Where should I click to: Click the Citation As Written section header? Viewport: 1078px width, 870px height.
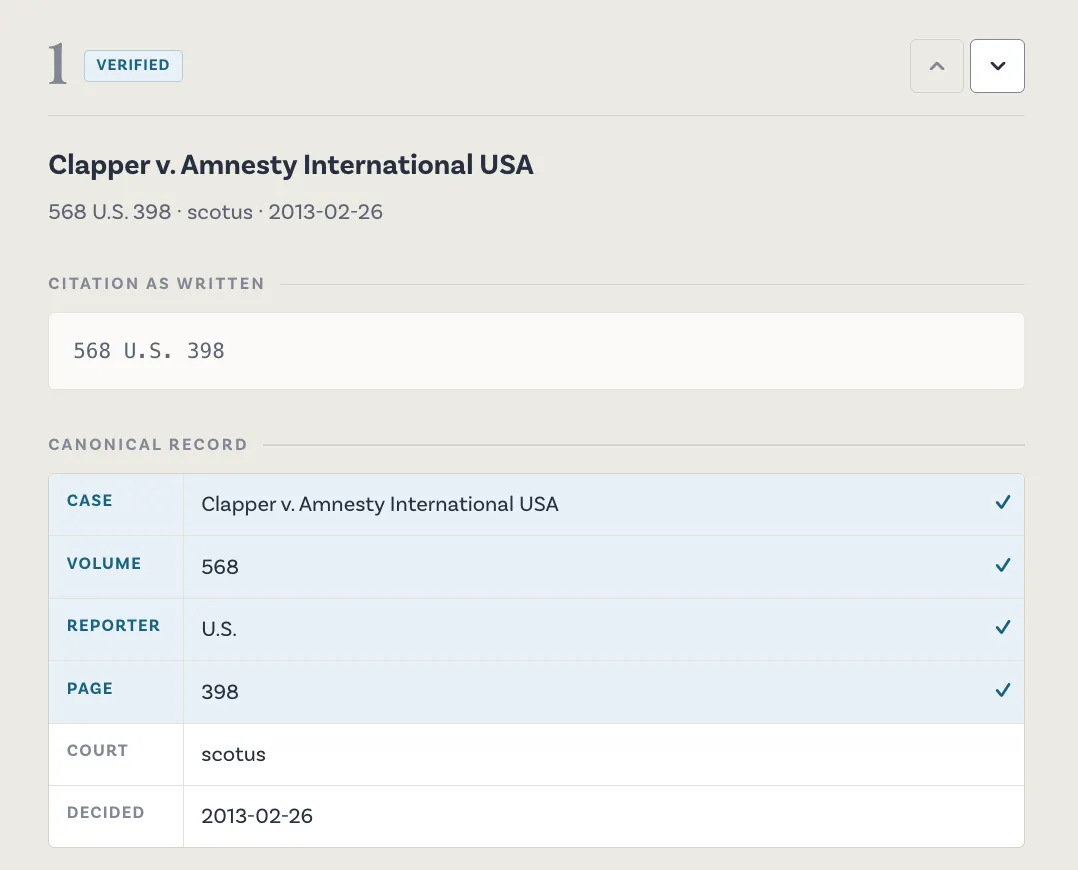click(x=156, y=284)
